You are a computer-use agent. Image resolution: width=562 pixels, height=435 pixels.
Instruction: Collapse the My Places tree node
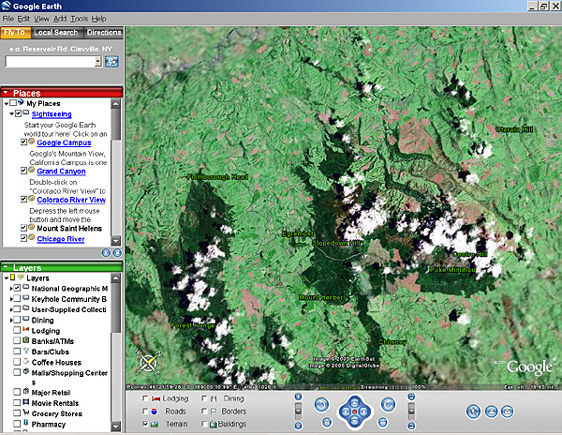[6, 104]
